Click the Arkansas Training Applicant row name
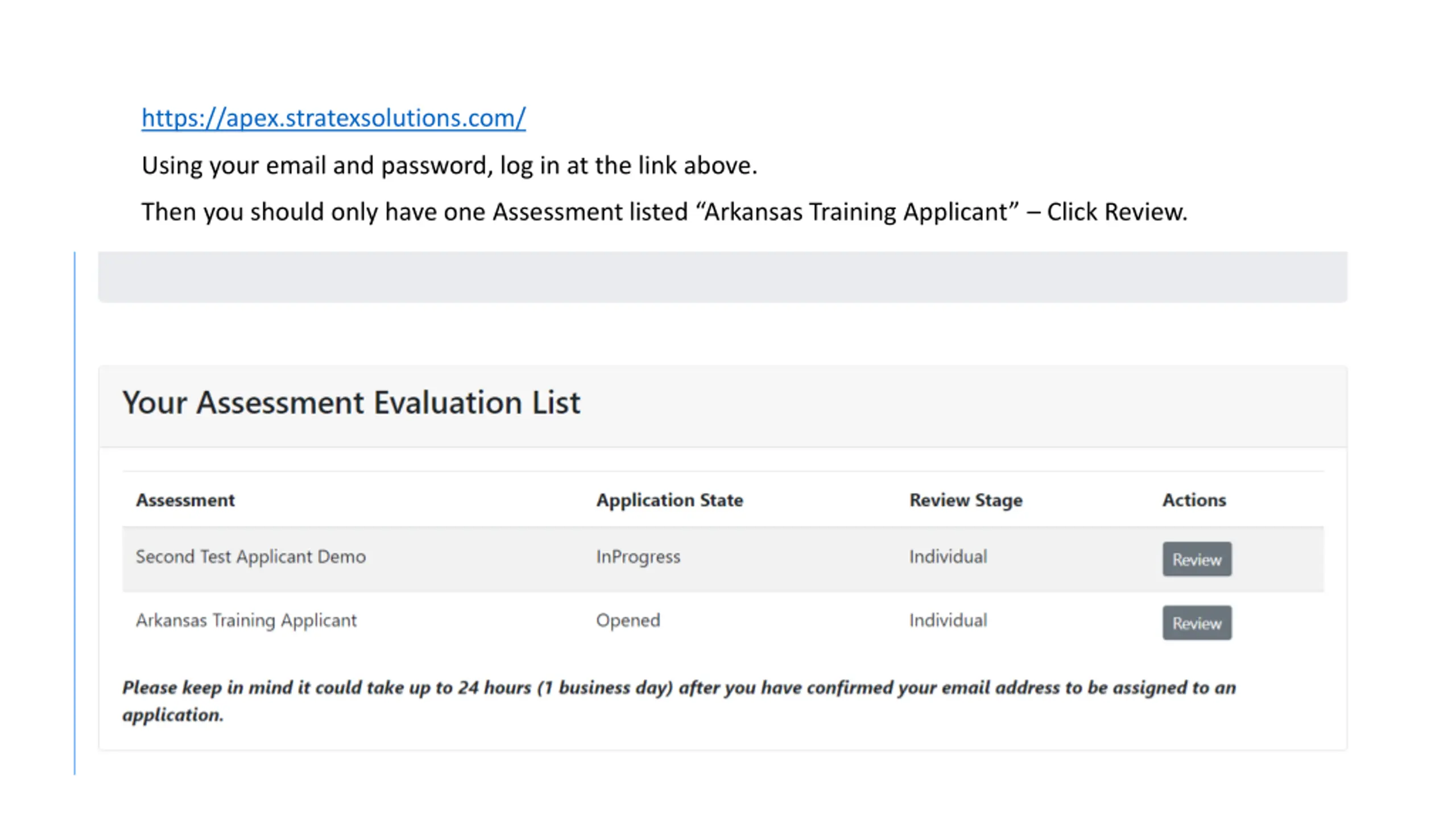The height and width of the screenshot is (819, 1456). click(x=246, y=620)
